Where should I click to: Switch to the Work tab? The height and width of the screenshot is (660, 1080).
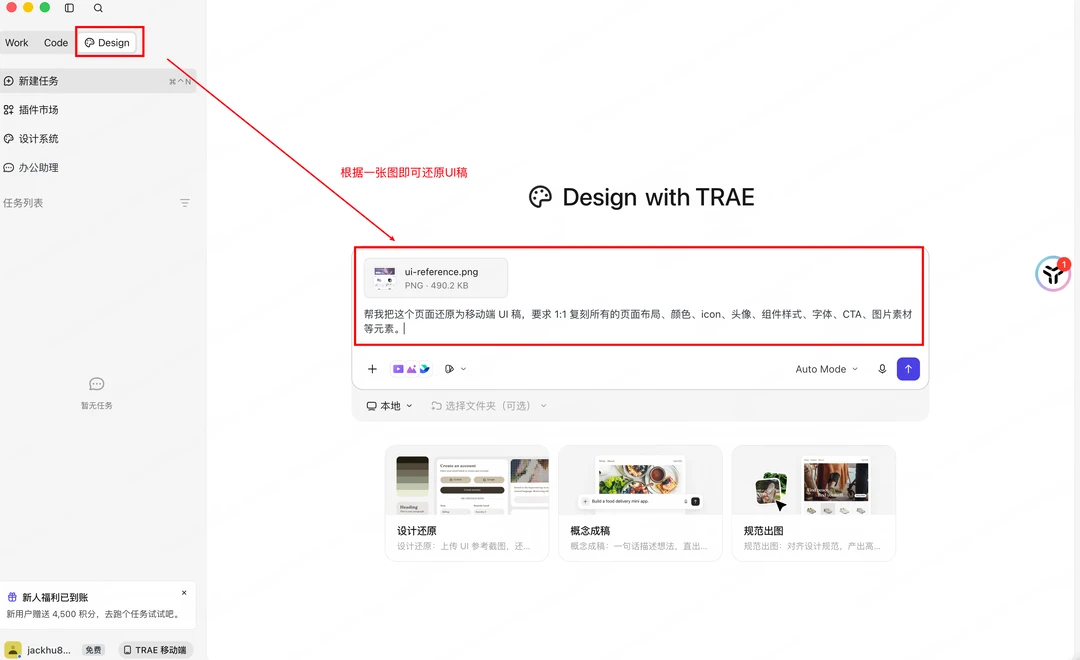[17, 43]
